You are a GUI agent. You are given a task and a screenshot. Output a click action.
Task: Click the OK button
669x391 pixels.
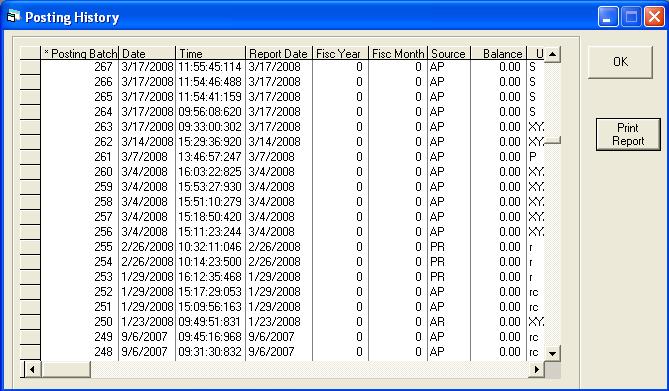[620, 62]
